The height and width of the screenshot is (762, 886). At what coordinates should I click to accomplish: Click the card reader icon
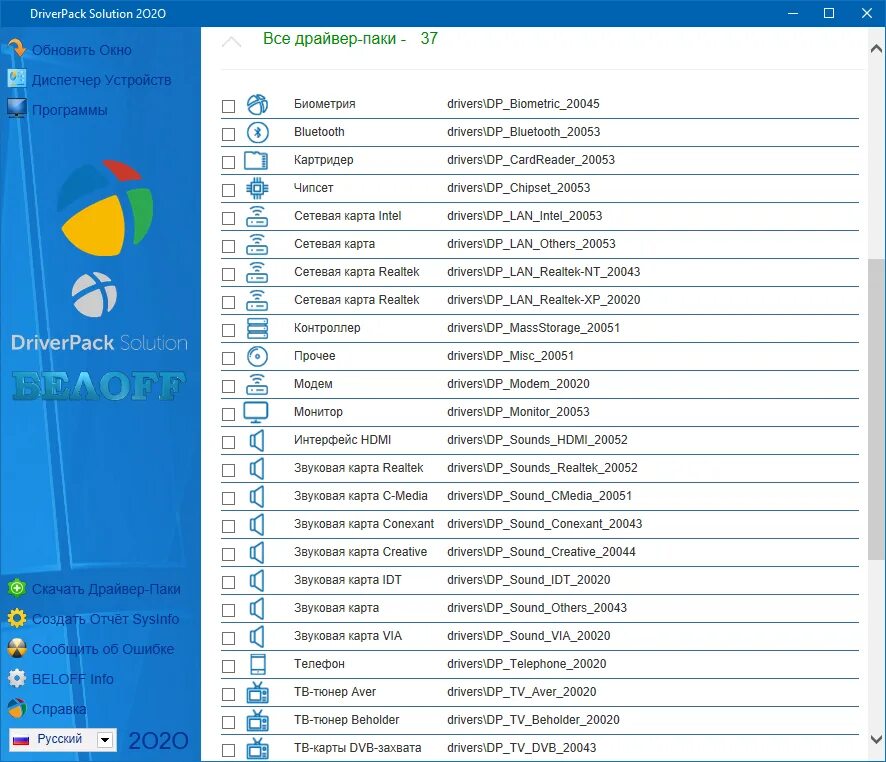[256, 160]
